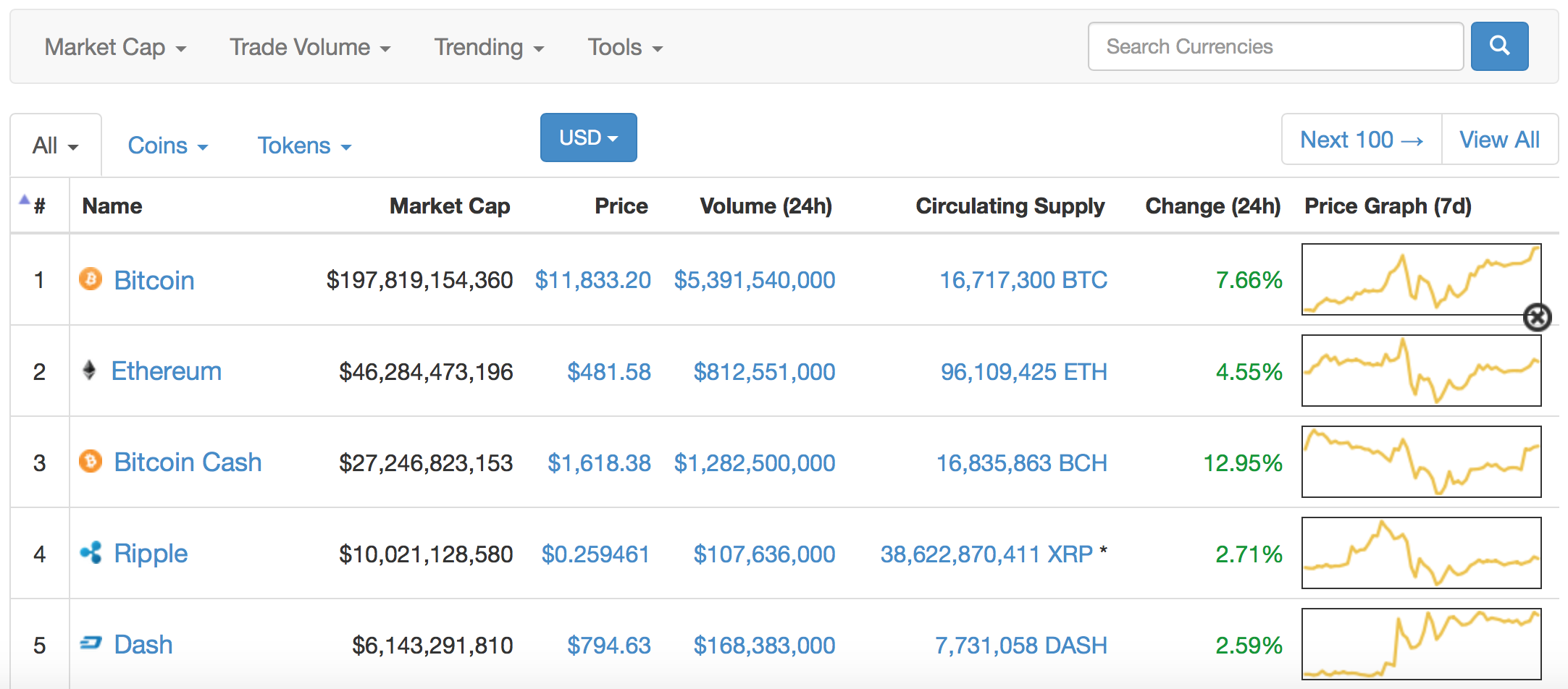1568x689 pixels.
Task: Click Bitcoin Cash volume $1,282,500,000
Action: [755, 463]
